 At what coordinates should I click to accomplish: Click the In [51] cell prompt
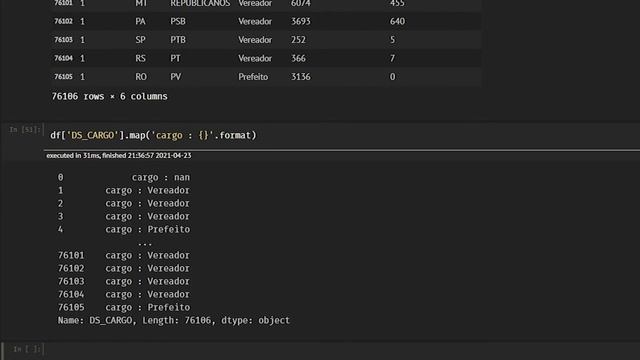coord(25,130)
